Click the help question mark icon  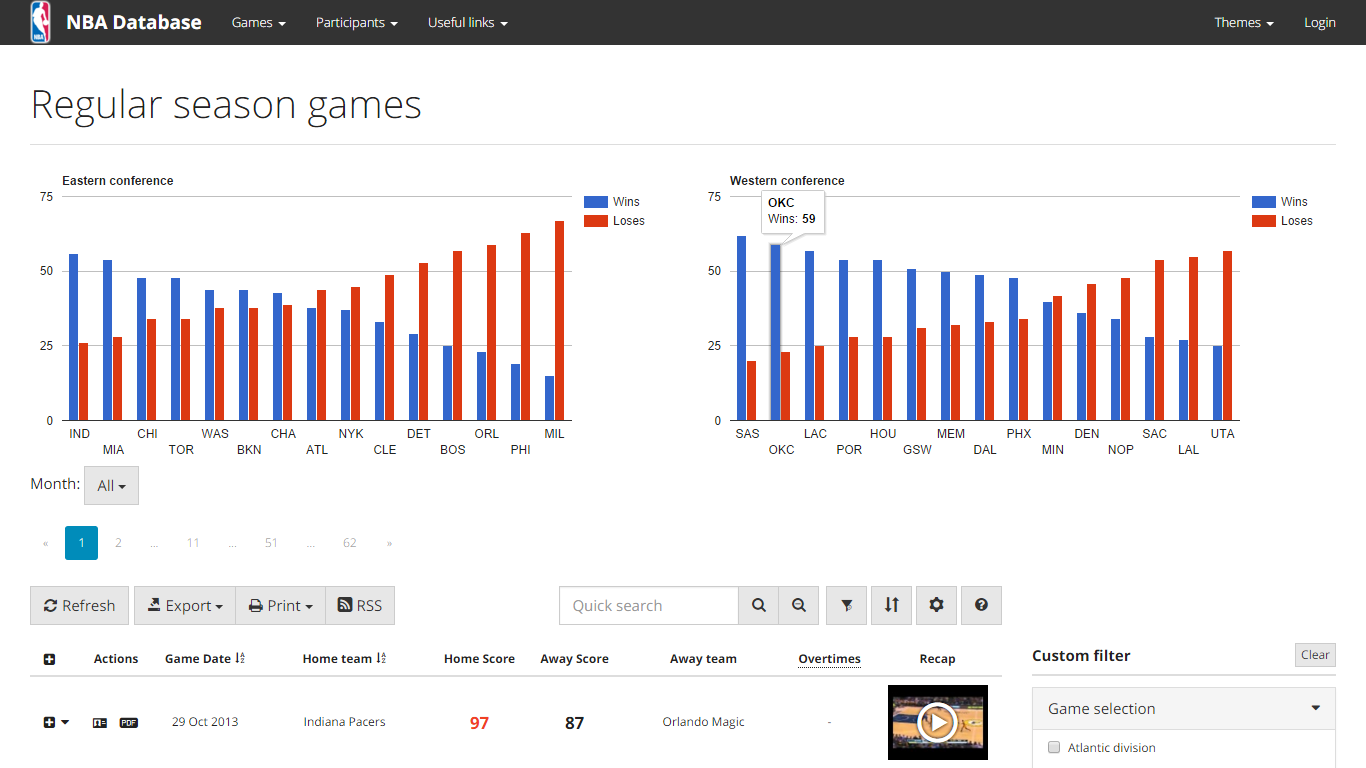click(981, 605)
